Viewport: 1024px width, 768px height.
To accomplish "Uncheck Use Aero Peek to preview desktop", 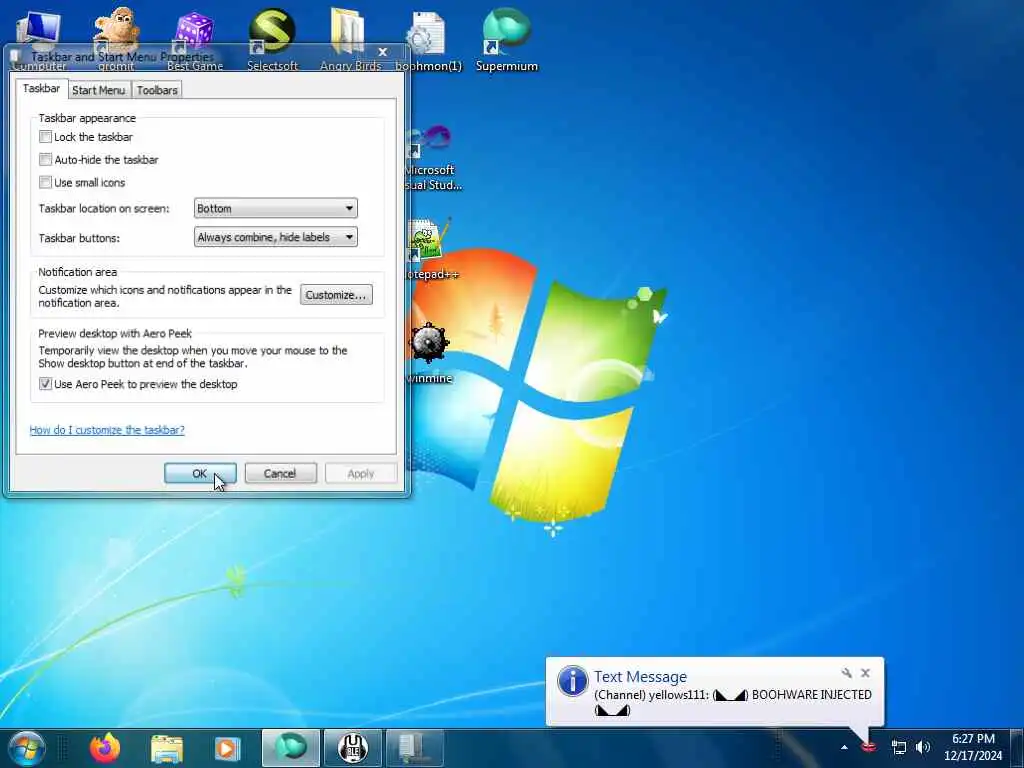I will [45, 384].
